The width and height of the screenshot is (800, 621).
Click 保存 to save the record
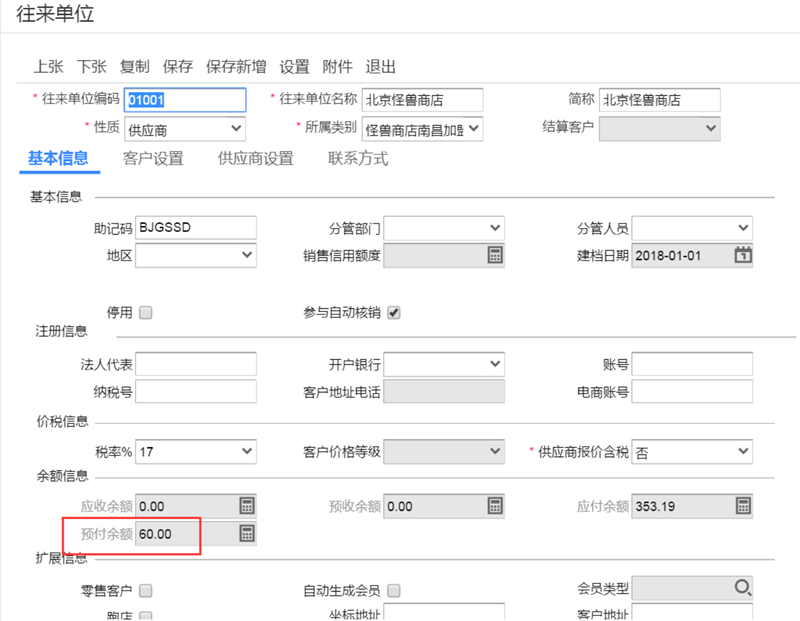(x=178, y=66)
